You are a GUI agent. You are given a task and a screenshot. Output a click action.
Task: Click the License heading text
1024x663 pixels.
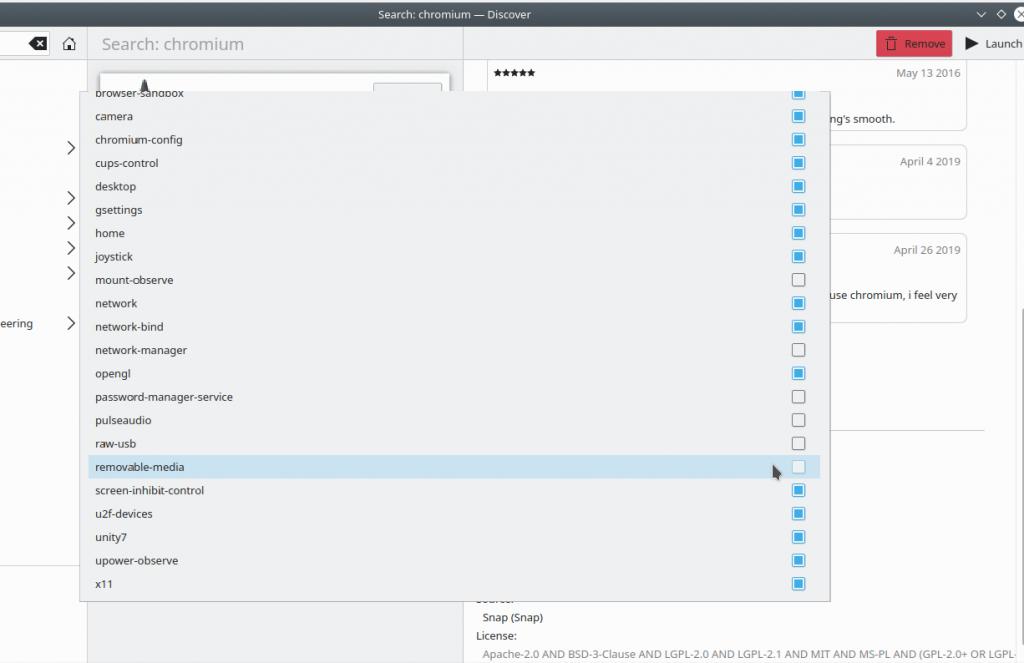click(496, 636)
